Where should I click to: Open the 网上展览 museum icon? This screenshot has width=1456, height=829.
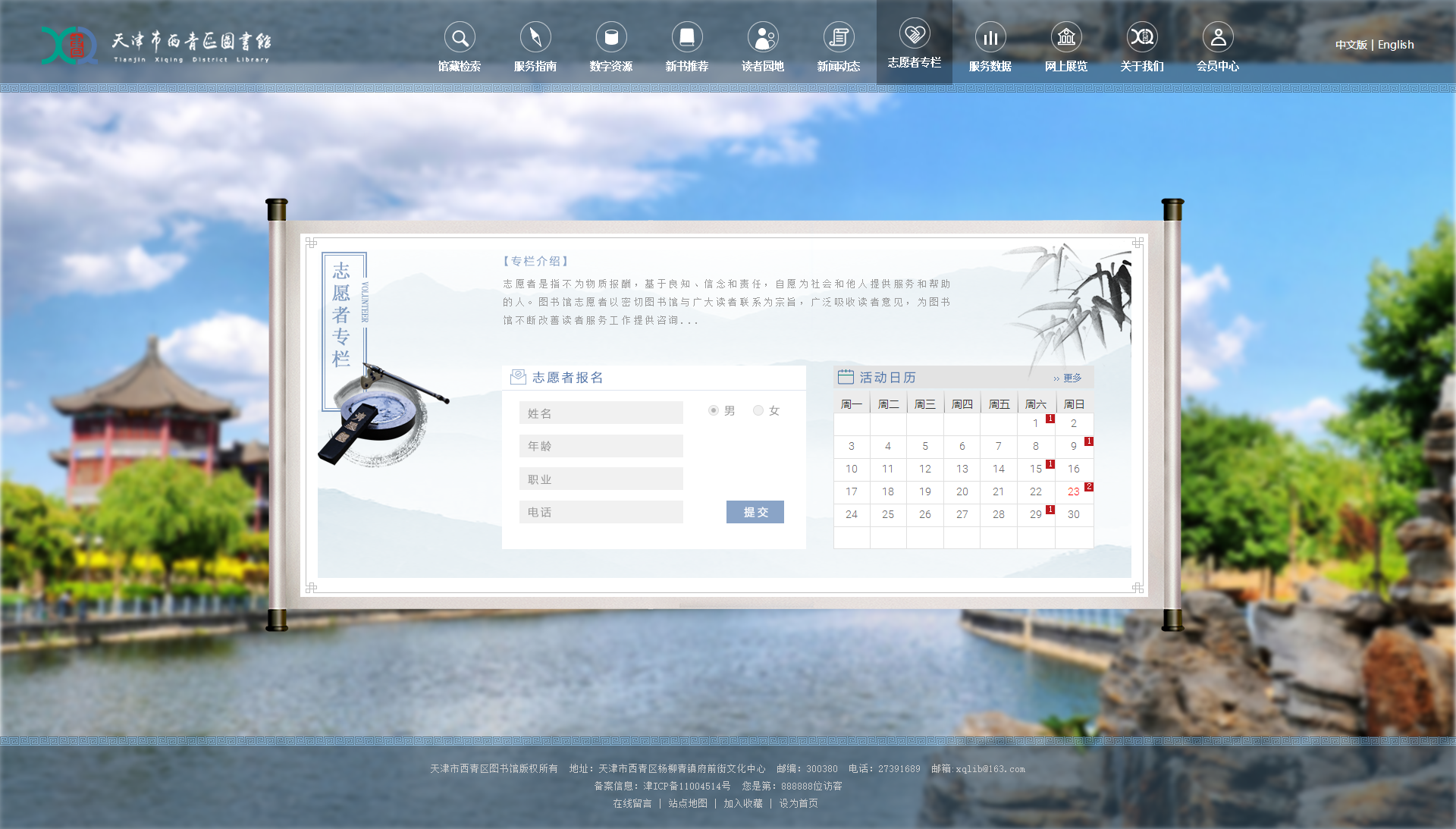1066,37
